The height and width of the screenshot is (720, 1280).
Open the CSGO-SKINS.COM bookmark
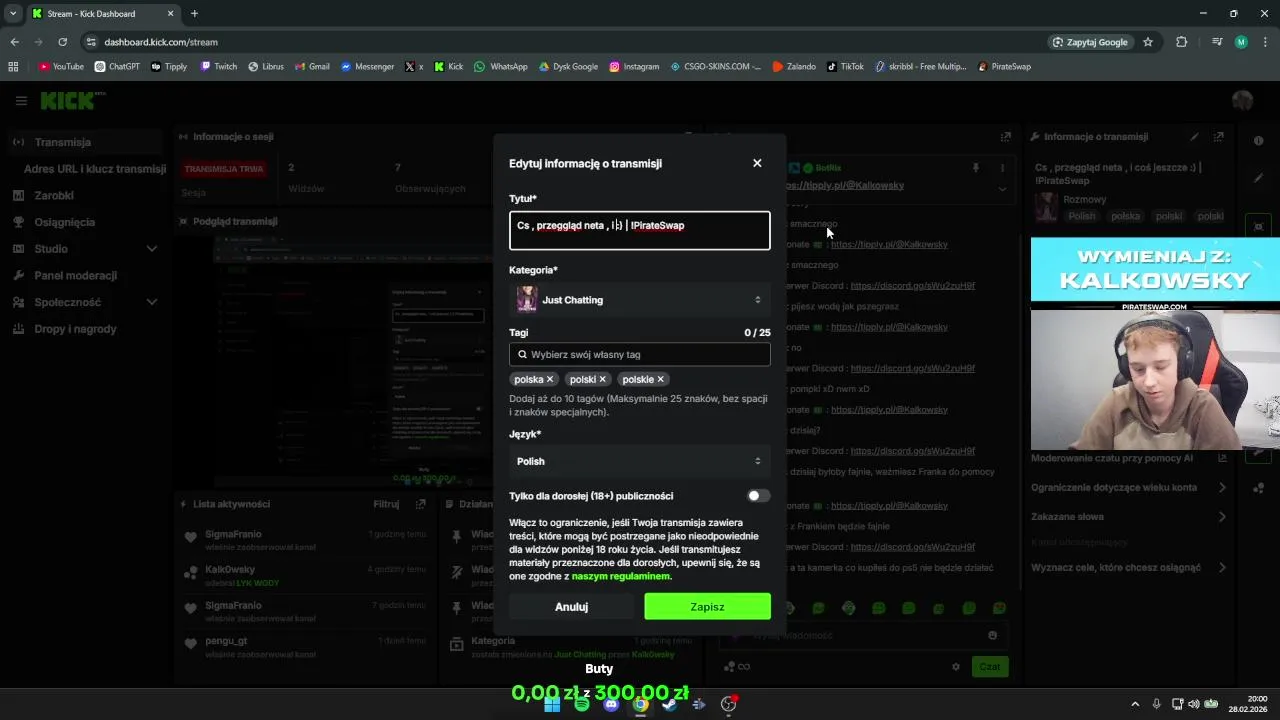714,66
